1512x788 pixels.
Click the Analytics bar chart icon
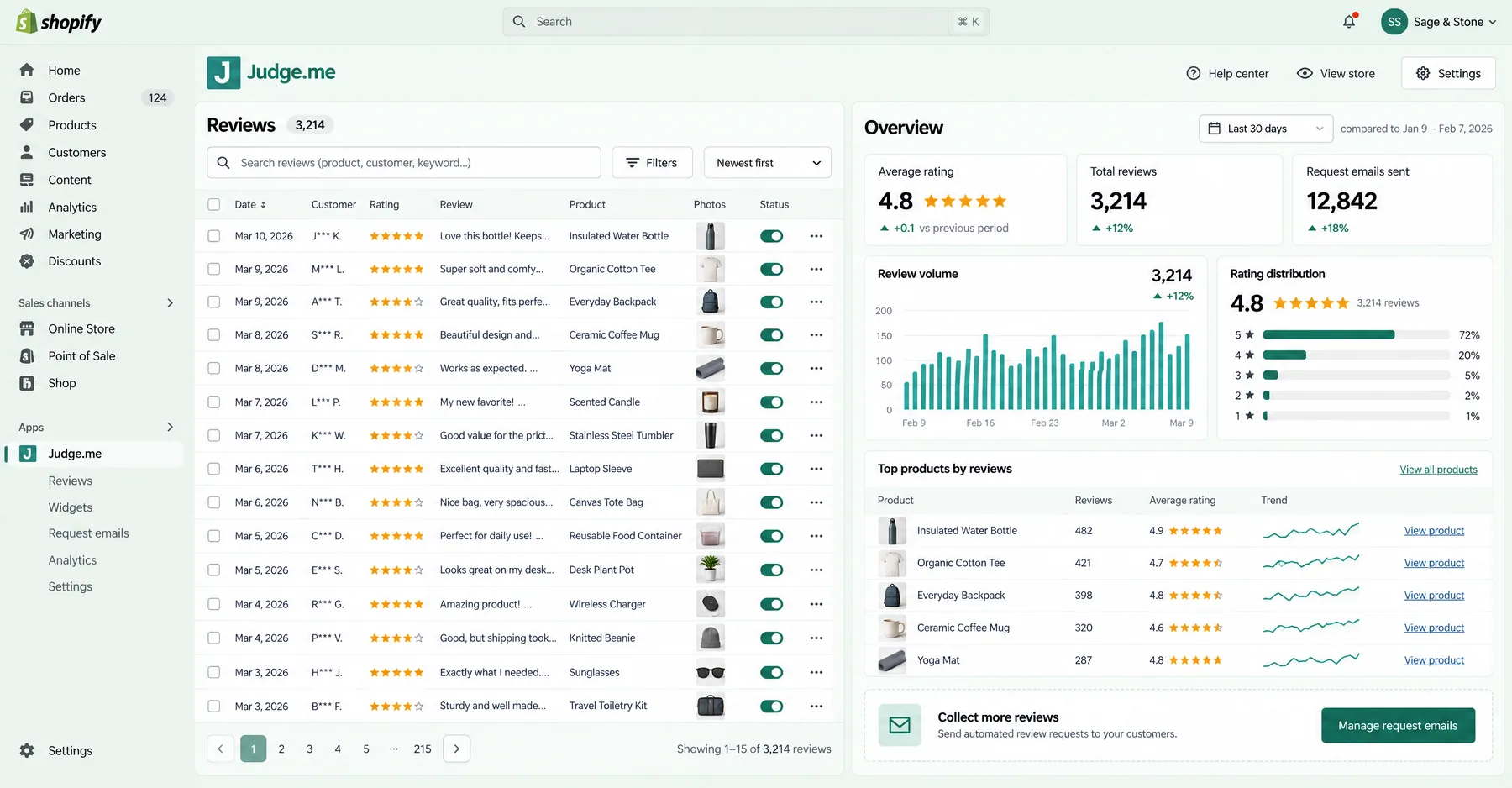click(x=27, y=207)
